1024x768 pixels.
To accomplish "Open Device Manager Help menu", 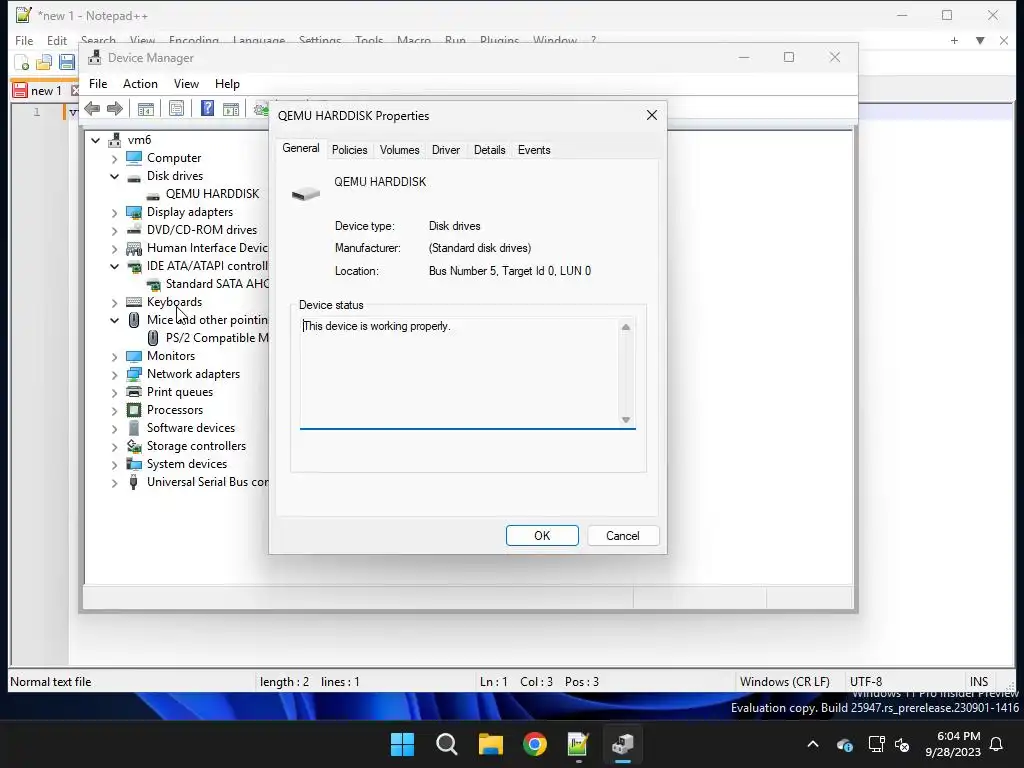I will pyautogui.click(x=227, y=84).
